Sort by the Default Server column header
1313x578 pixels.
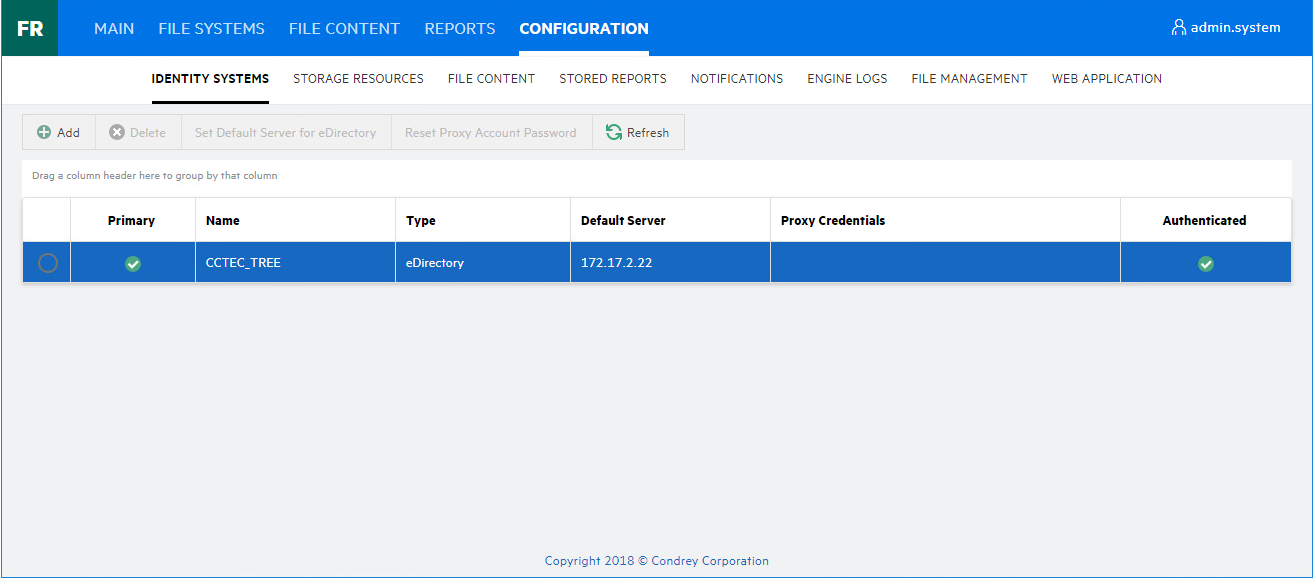click(670, 221)
